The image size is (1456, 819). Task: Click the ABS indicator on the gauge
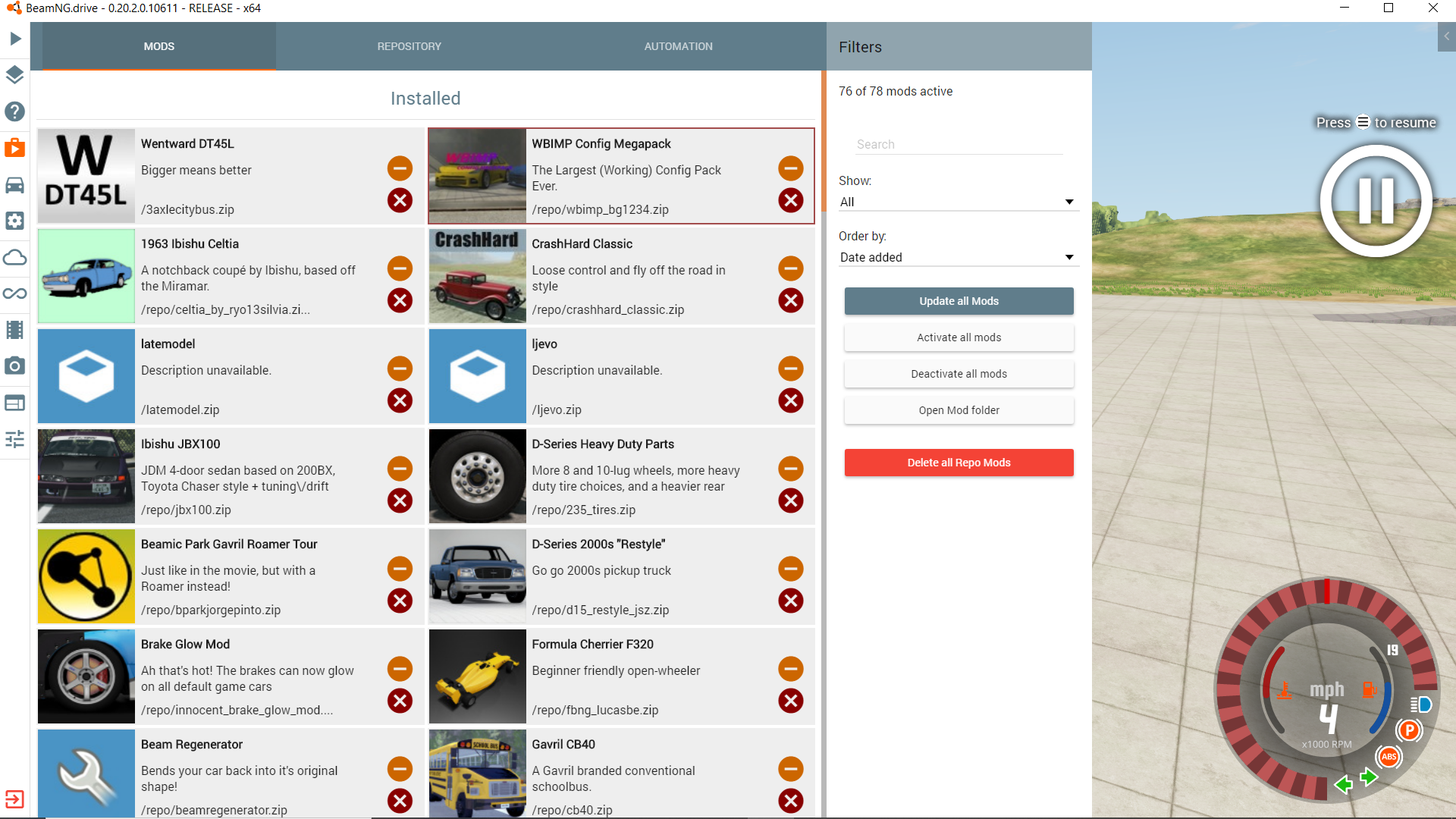(1389, 756)
